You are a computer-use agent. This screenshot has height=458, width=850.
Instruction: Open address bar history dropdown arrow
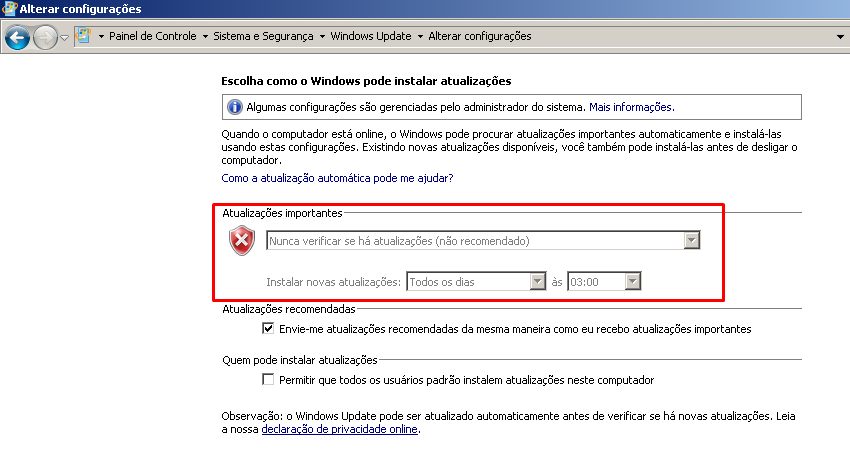(x=840, y=37)
